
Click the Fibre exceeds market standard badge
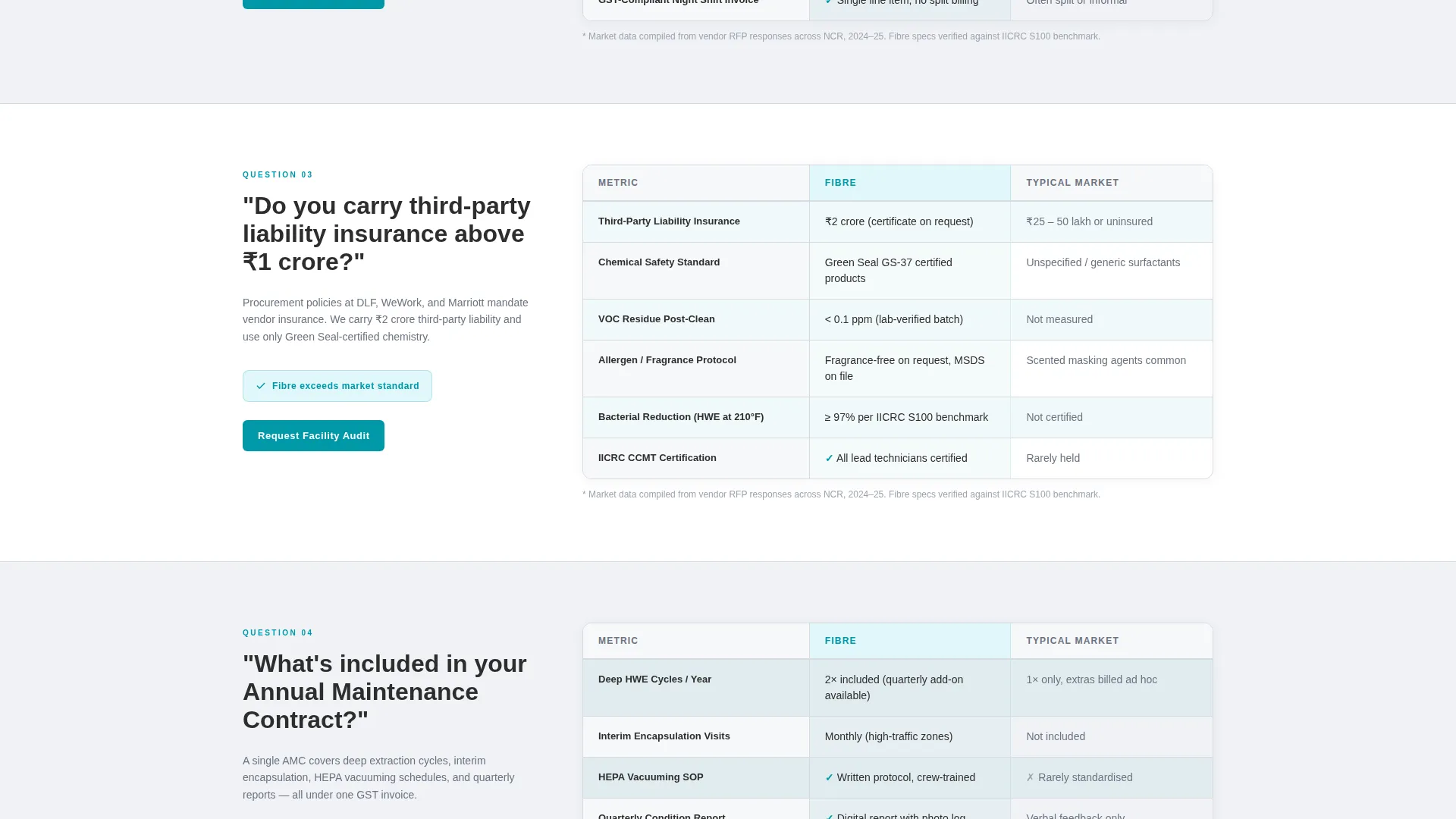point(337,386)
